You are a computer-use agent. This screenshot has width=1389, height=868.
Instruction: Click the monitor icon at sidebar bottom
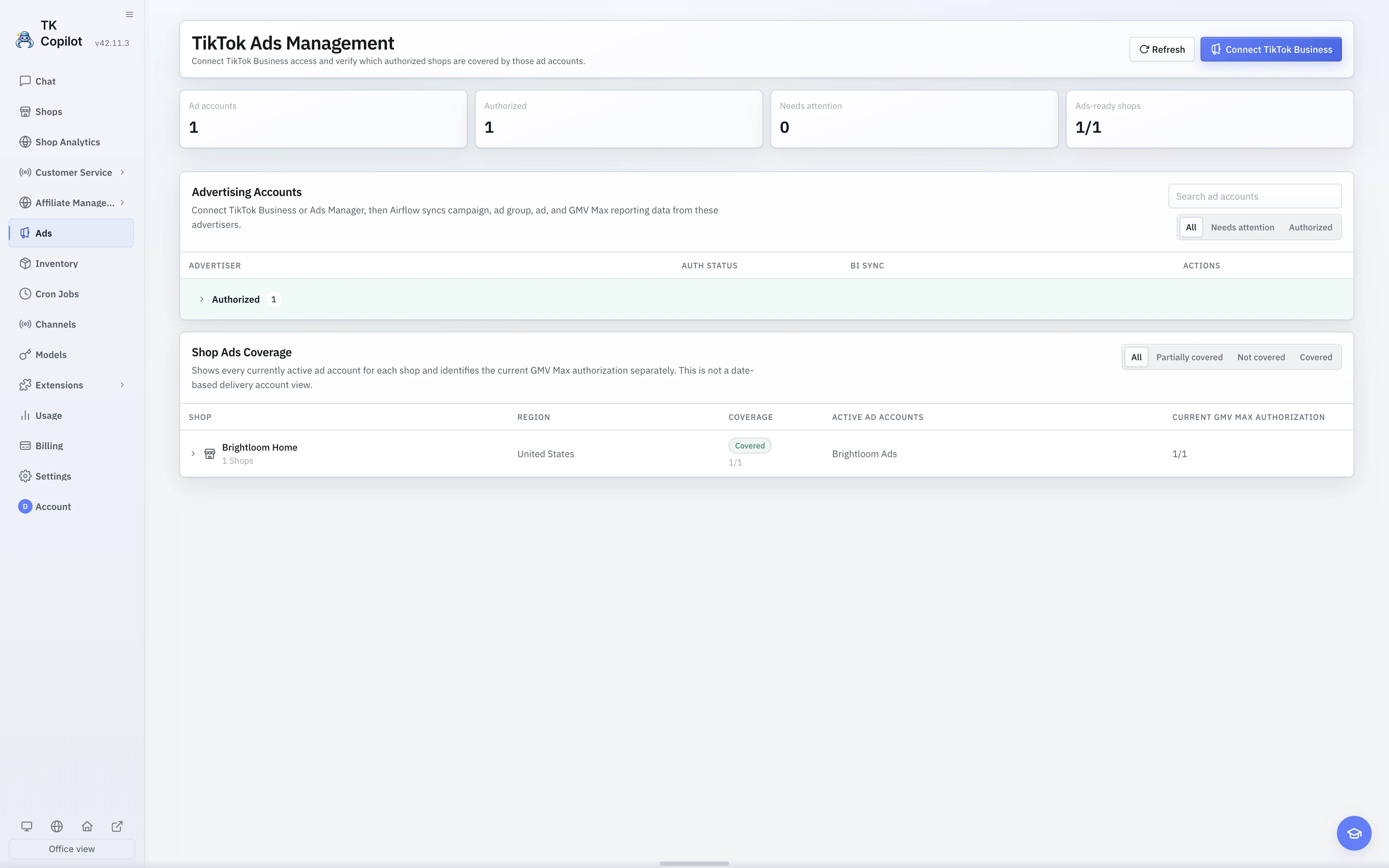coord(26,826)
